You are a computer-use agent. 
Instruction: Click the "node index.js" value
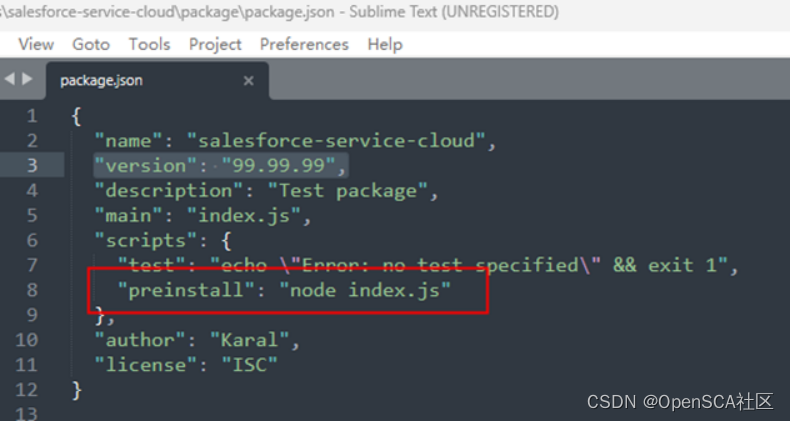[x=365, y=290]
